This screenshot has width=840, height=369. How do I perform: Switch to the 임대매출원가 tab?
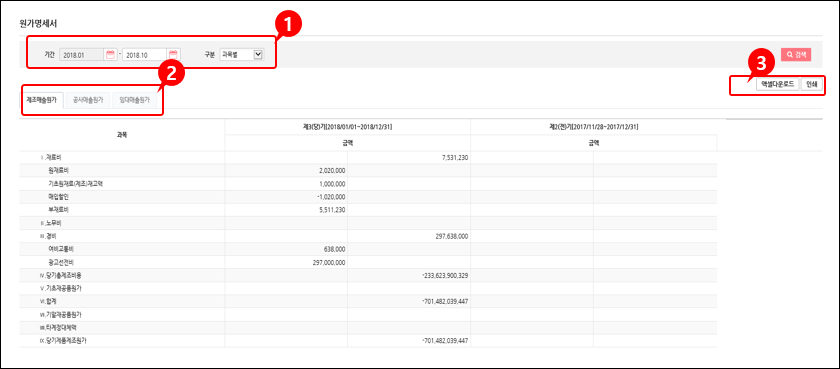pyautogui.click(x=135, y=100)
